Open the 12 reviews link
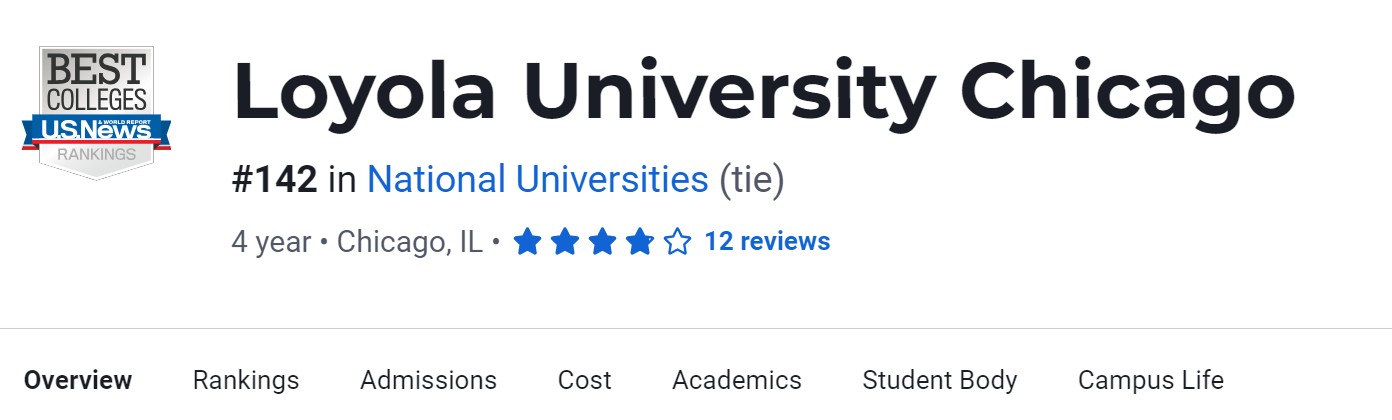 click(x=767, y=242)
